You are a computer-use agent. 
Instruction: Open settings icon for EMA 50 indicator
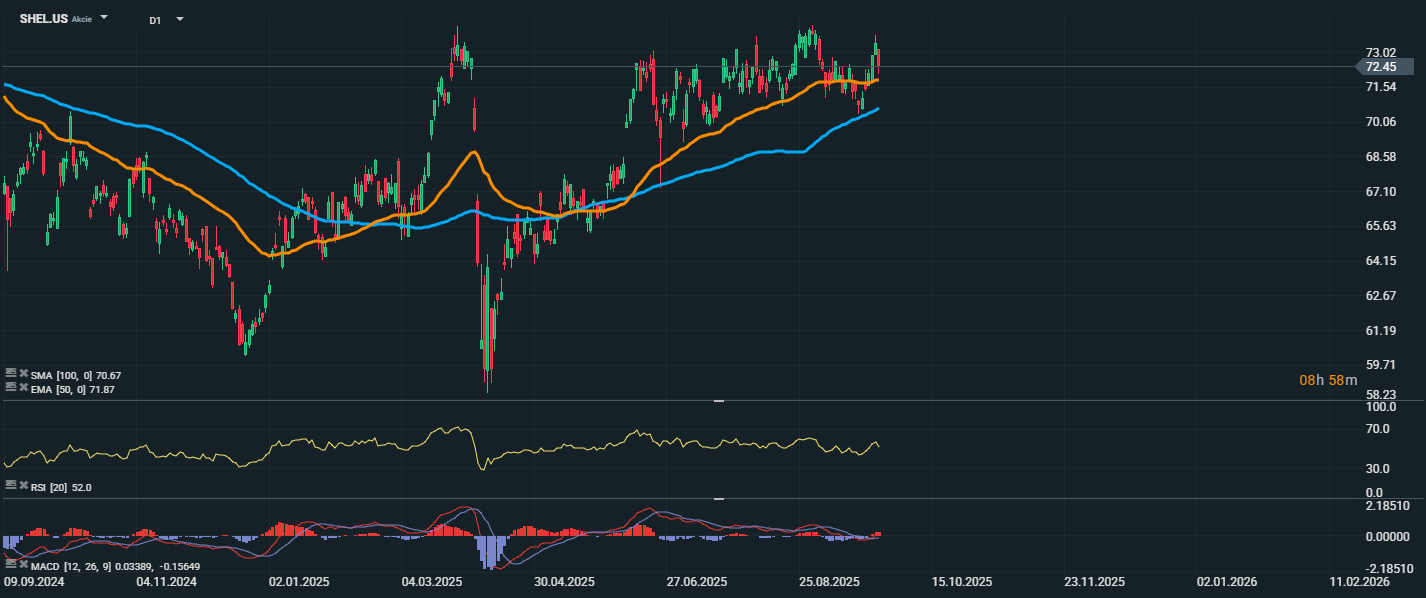(10, 386)
